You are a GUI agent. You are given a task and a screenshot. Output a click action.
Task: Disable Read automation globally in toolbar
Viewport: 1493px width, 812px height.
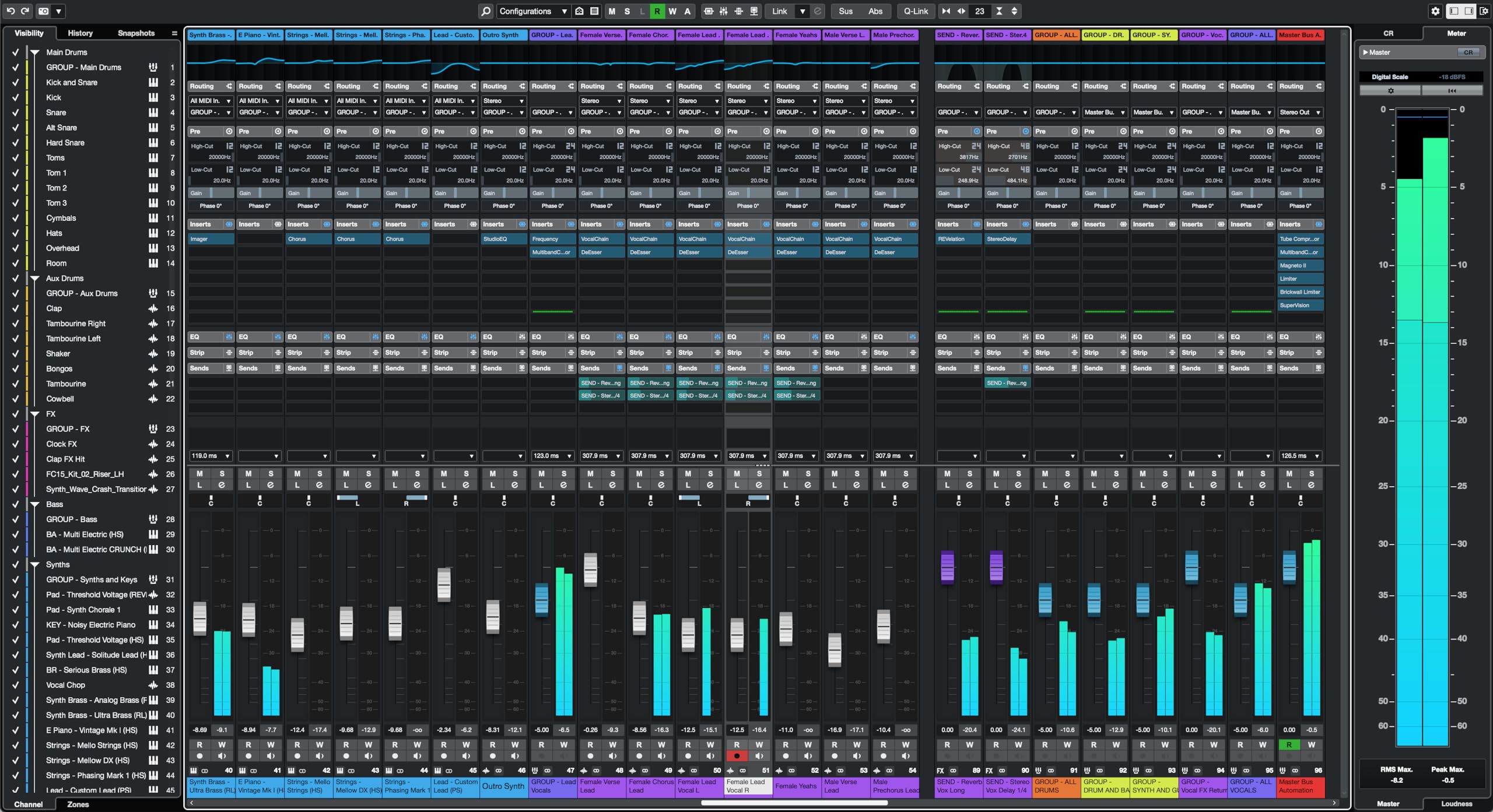(x=657, y=11)
